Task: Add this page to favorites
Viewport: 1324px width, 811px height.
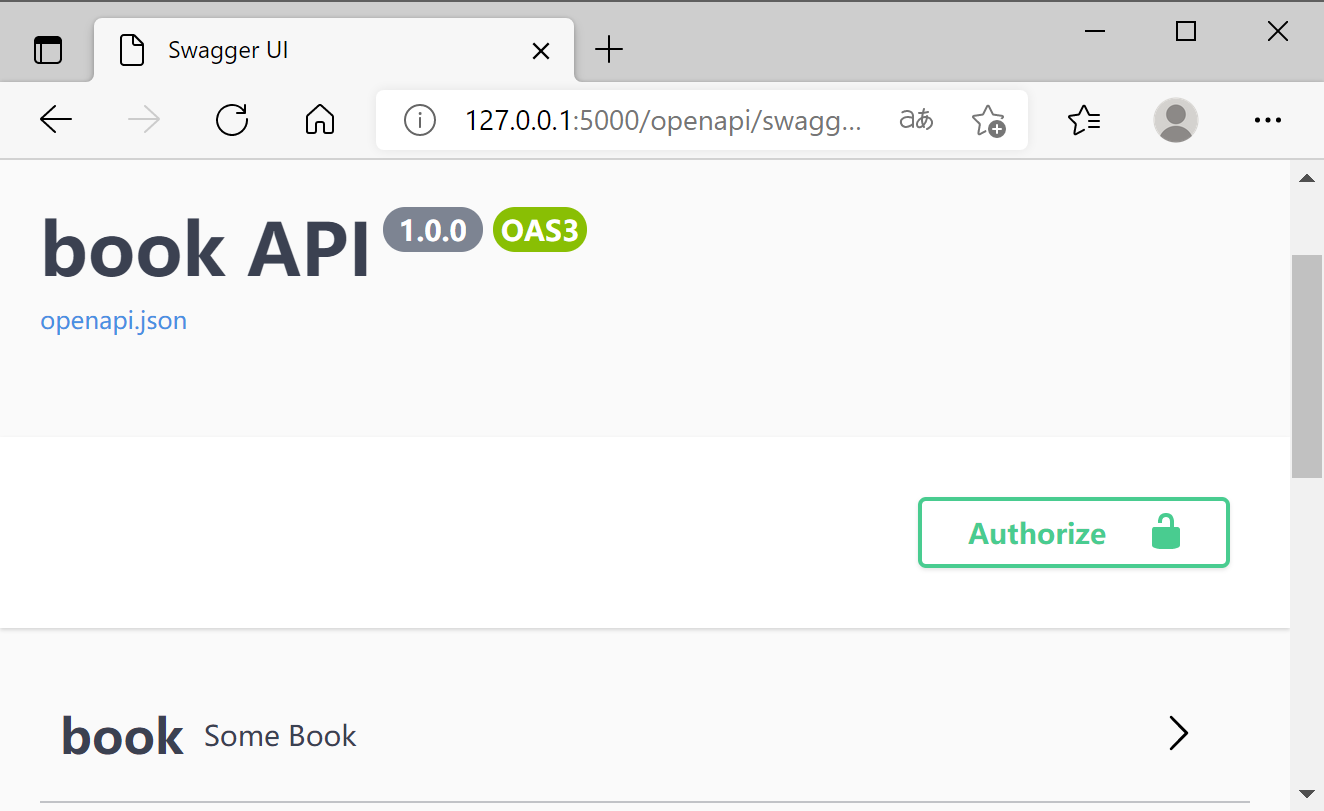Action: click(x=987, y=121)
